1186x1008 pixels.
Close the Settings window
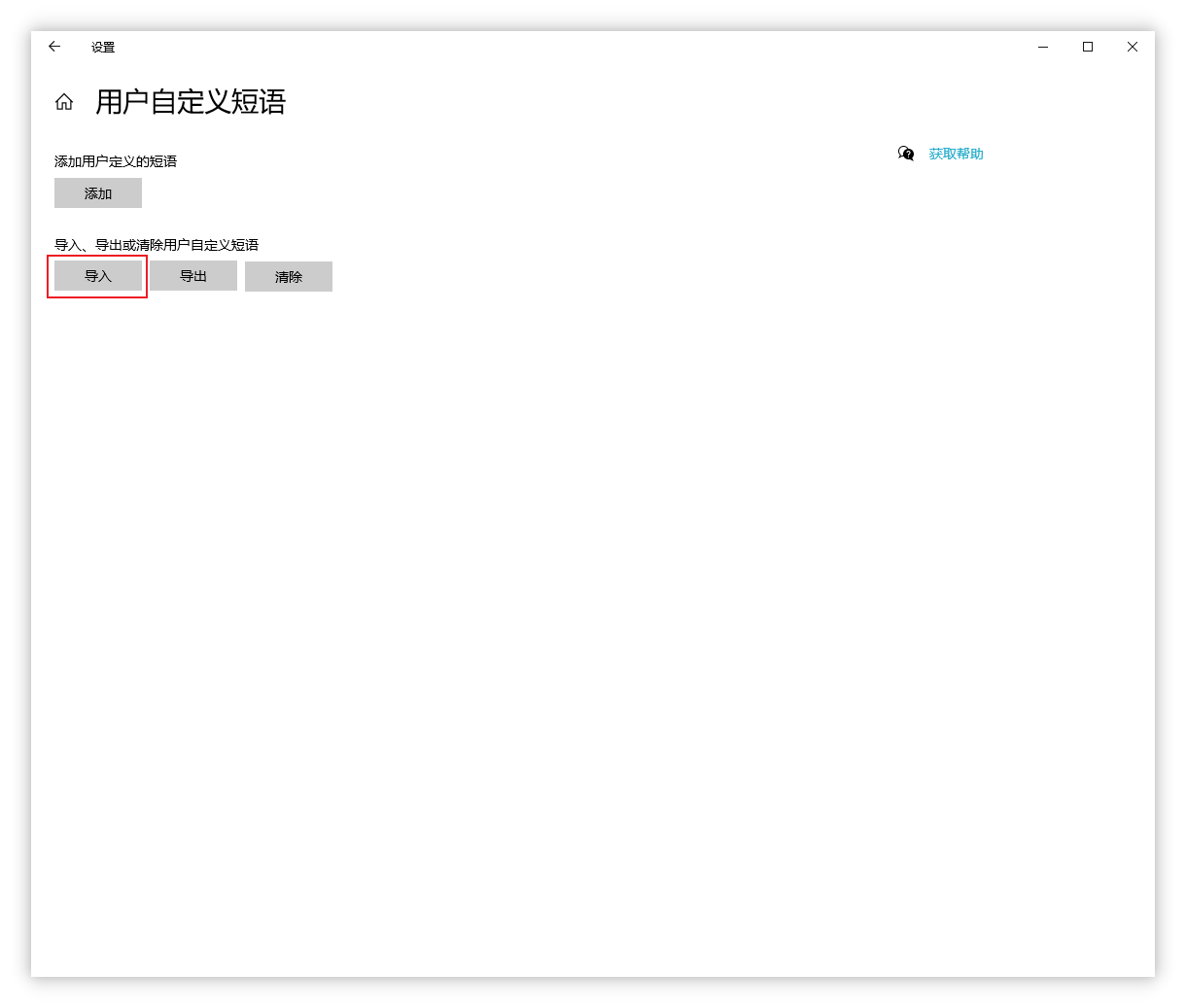pos(1133,47)
